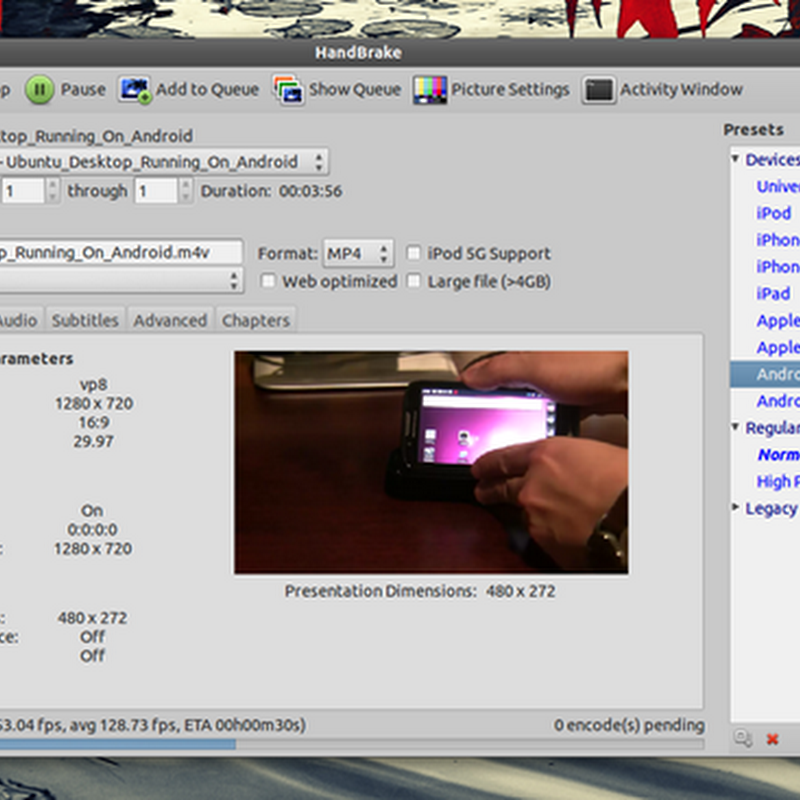Viewport: 800px width, 800px height.
Task: Select the High Profile preset
Action: (778, 481)
